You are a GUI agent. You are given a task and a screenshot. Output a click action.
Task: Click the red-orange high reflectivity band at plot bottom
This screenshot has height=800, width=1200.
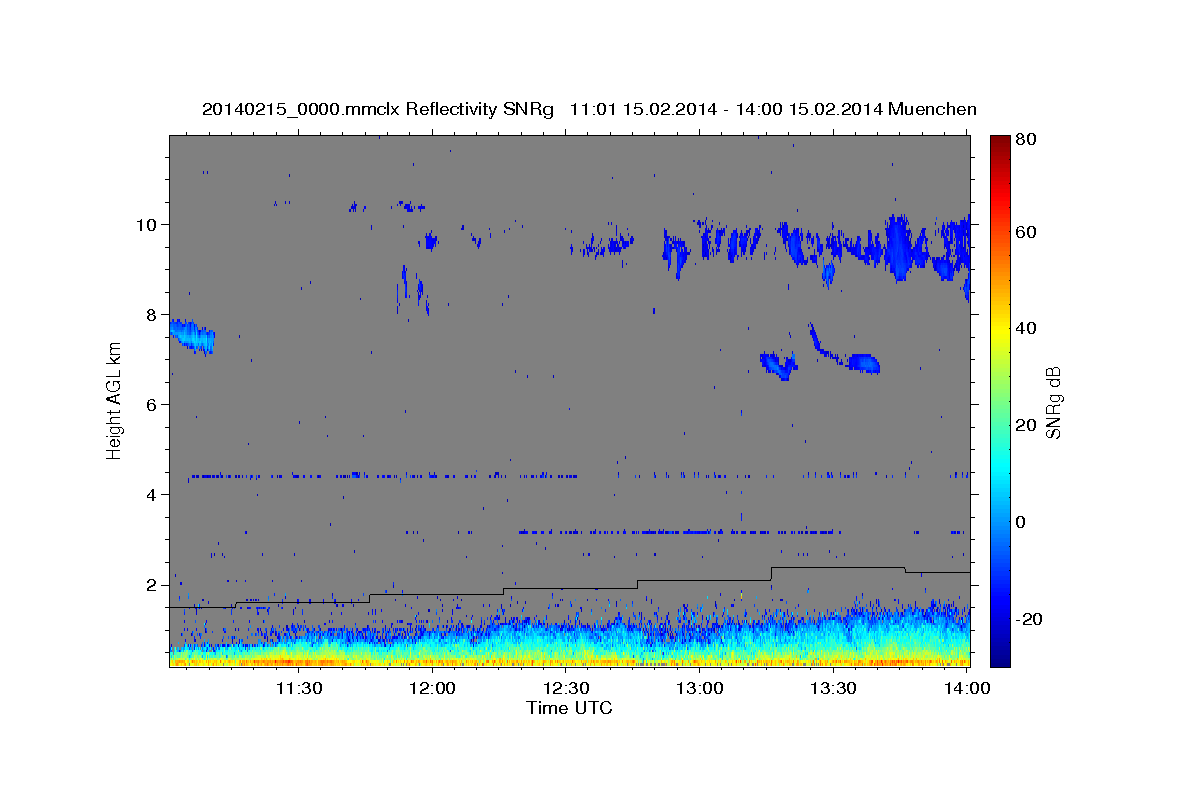(570, 661)
